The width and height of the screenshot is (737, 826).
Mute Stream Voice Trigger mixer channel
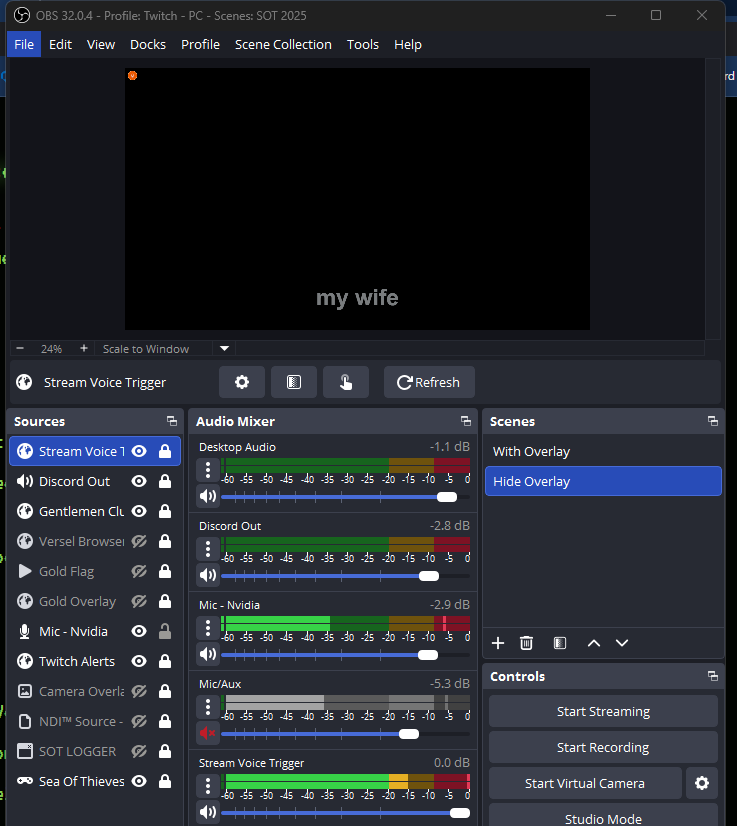(x=208, y=812)
